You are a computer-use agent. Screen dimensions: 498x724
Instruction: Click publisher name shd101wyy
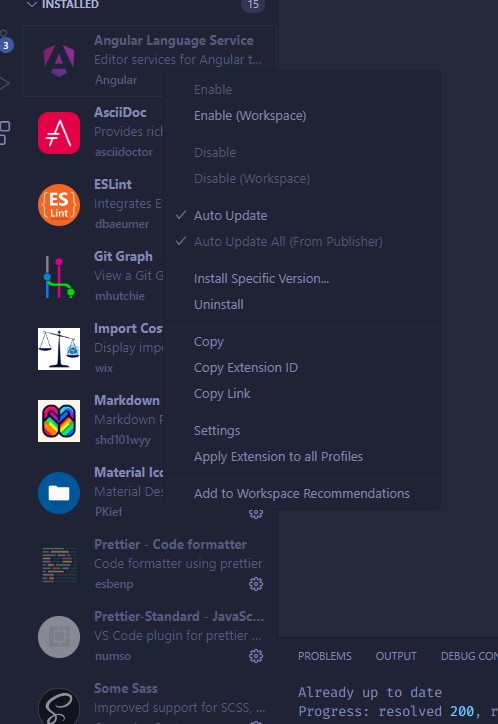tap(122, 440)
